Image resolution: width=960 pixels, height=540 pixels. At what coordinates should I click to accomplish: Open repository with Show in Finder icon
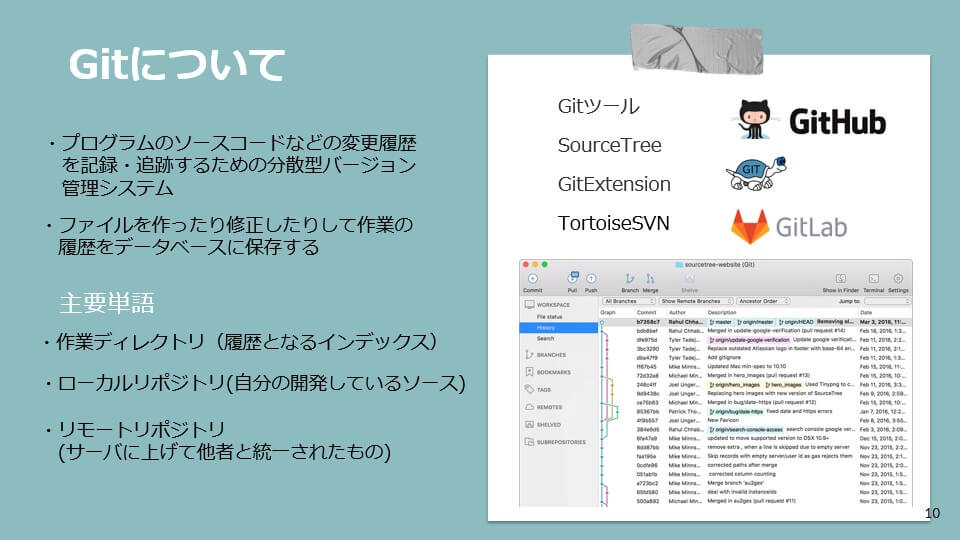coord(841,278)
